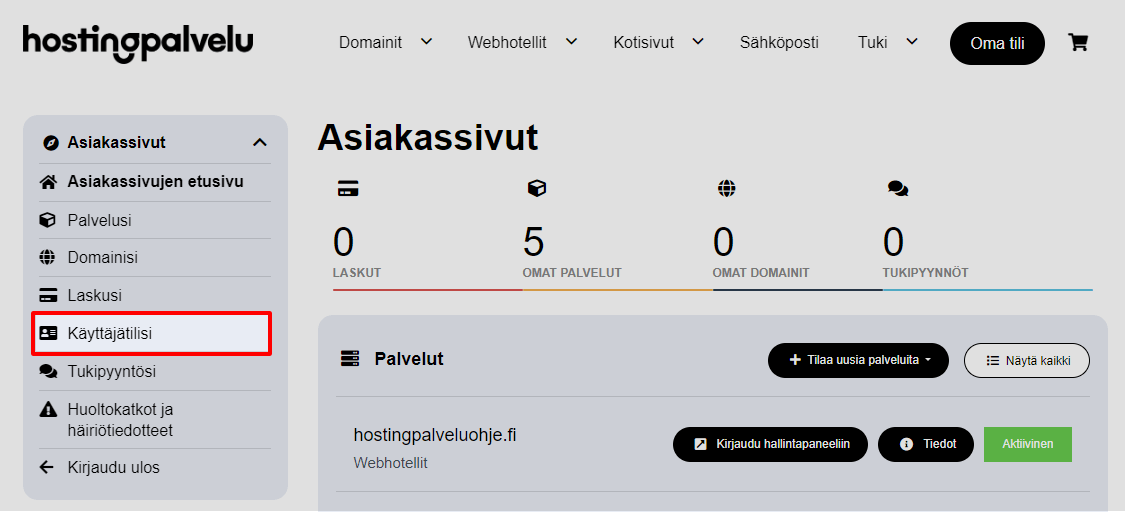This screenshot has width=1125, height=512.
Task: Click the cube icon above Omat palvelut
Action: 536,188
